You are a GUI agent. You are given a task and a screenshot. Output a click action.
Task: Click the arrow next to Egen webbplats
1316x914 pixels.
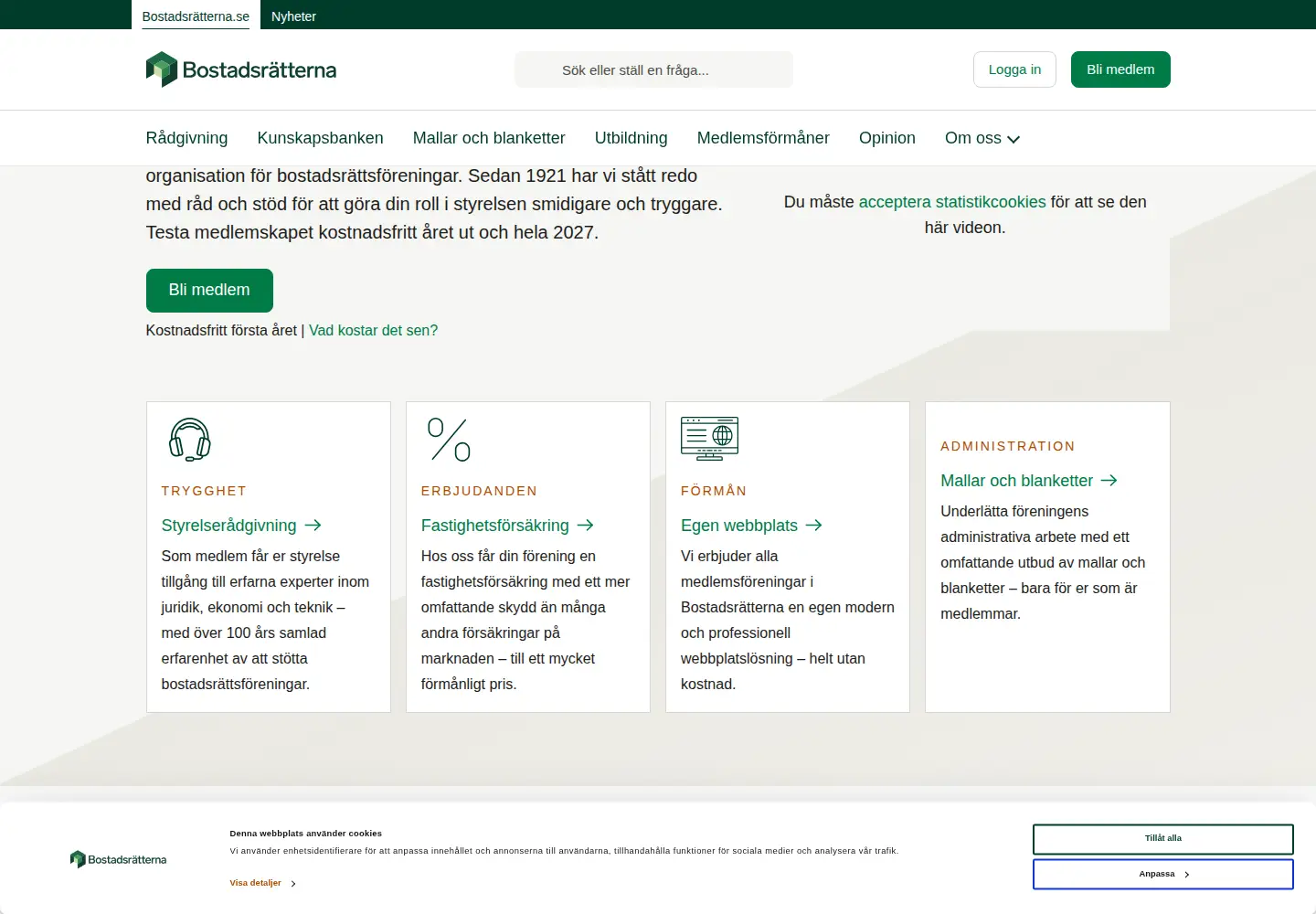pos(814,526)
